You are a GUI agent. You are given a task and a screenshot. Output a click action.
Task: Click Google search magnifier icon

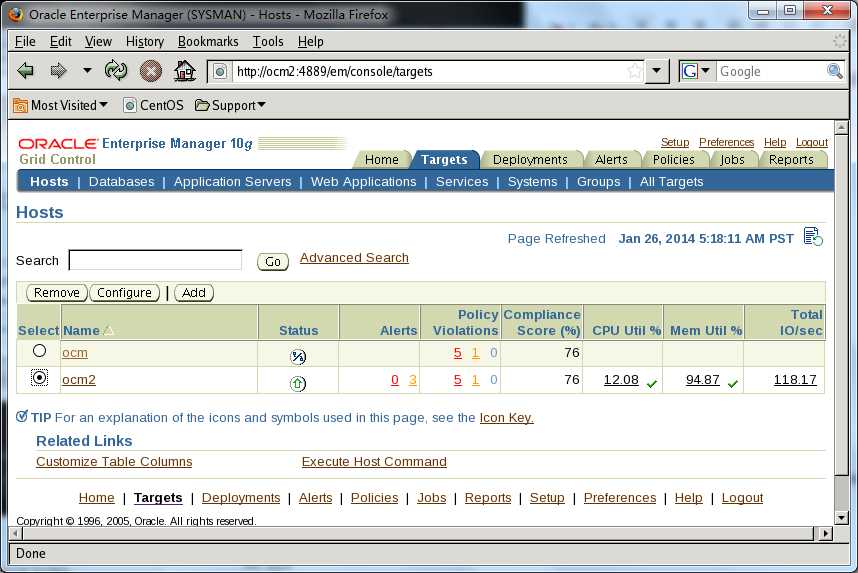point(834,71)
